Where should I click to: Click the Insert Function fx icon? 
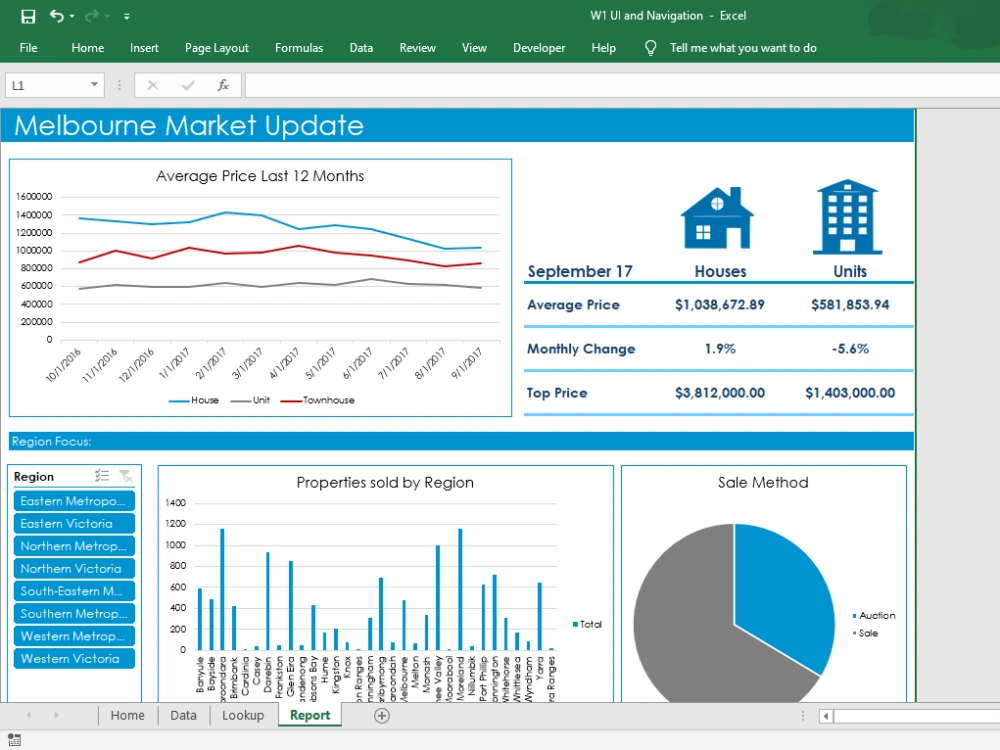pos(223,85)
